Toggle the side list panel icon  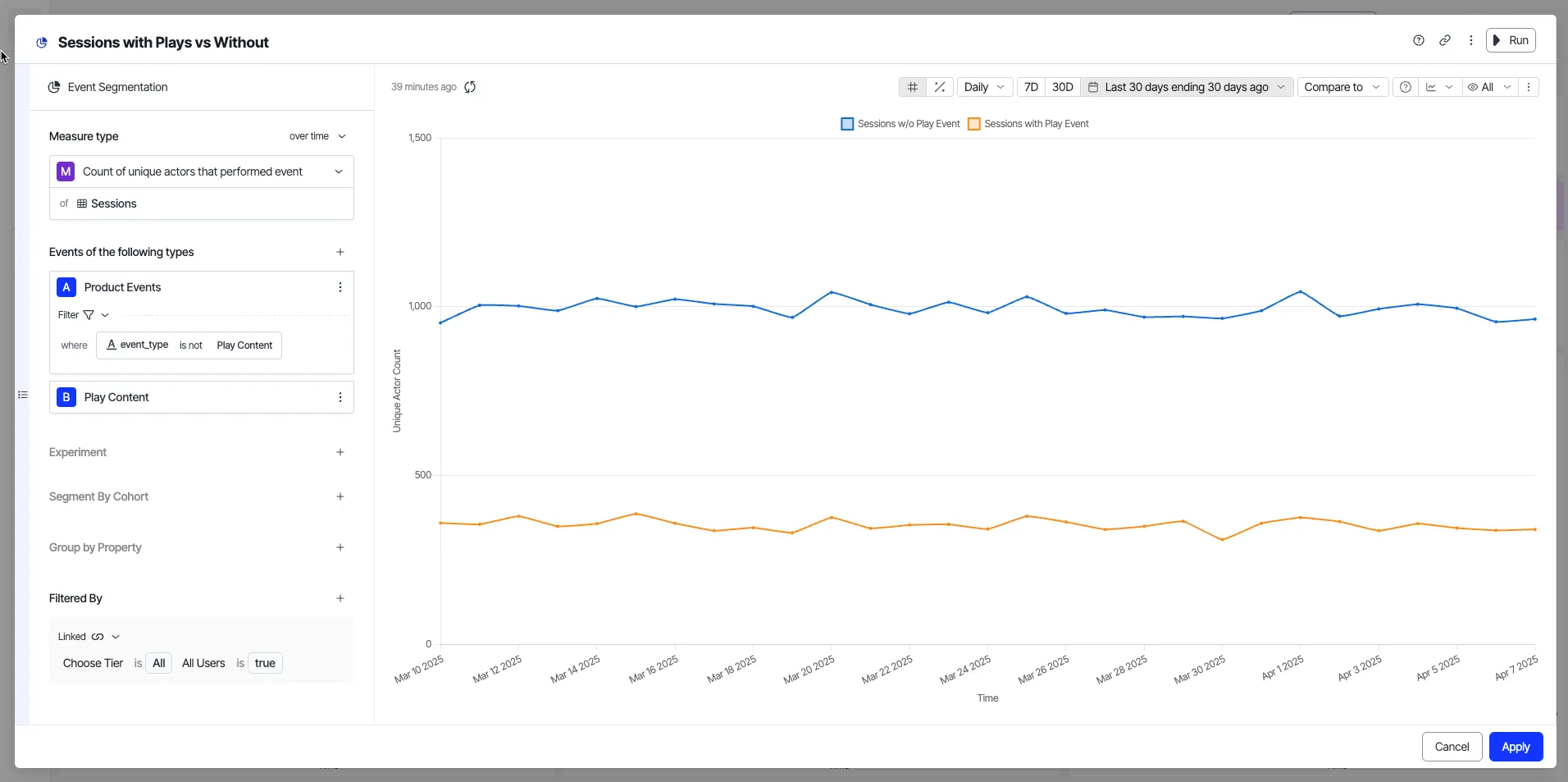[23, 395]
